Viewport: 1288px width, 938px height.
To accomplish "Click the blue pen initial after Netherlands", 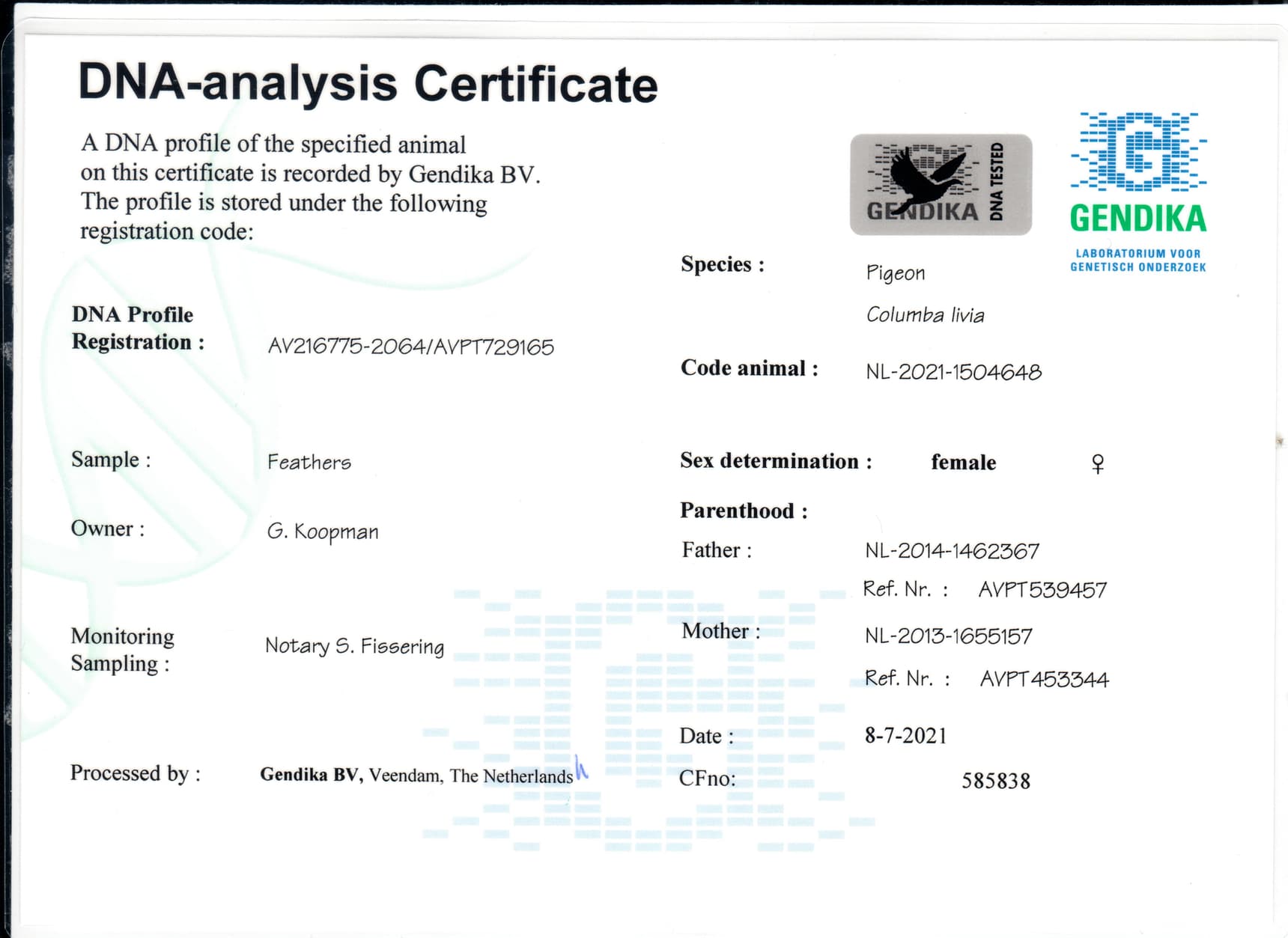I will tap(581, 768).
